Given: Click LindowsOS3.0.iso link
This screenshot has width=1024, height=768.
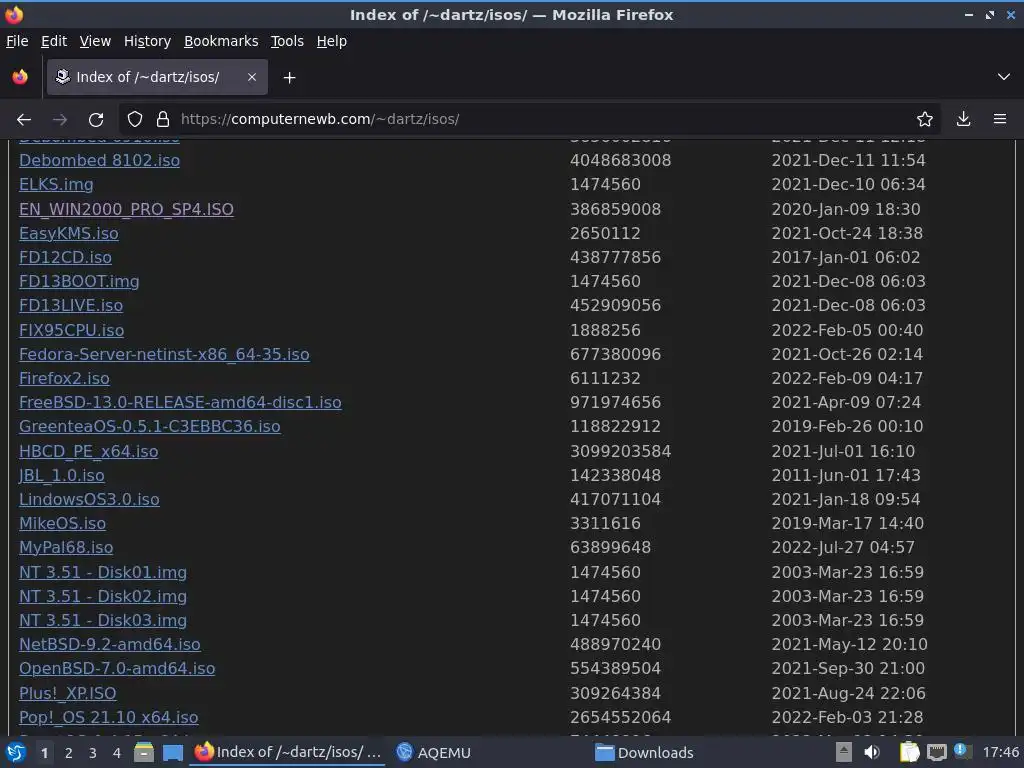Looking at the screenshot, I should 89,500.
